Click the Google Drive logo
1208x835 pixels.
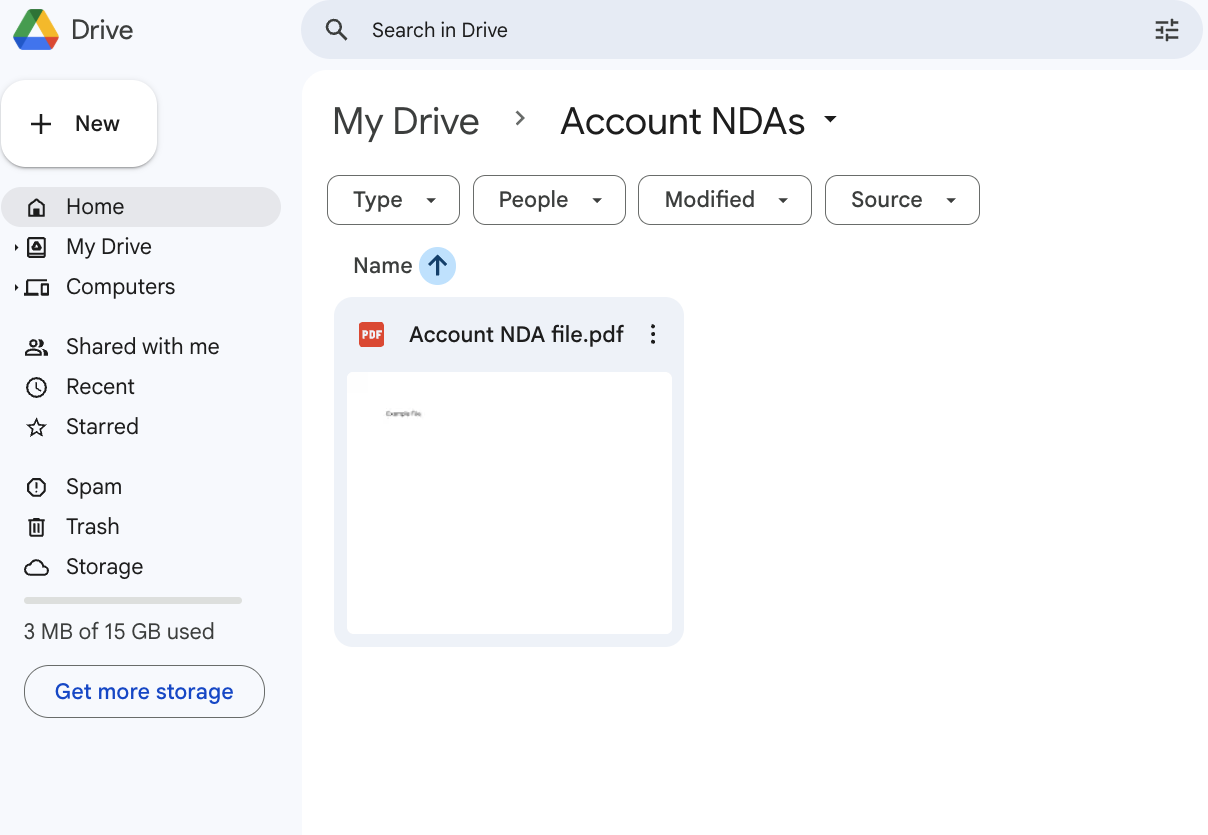[x=36, y=30]
